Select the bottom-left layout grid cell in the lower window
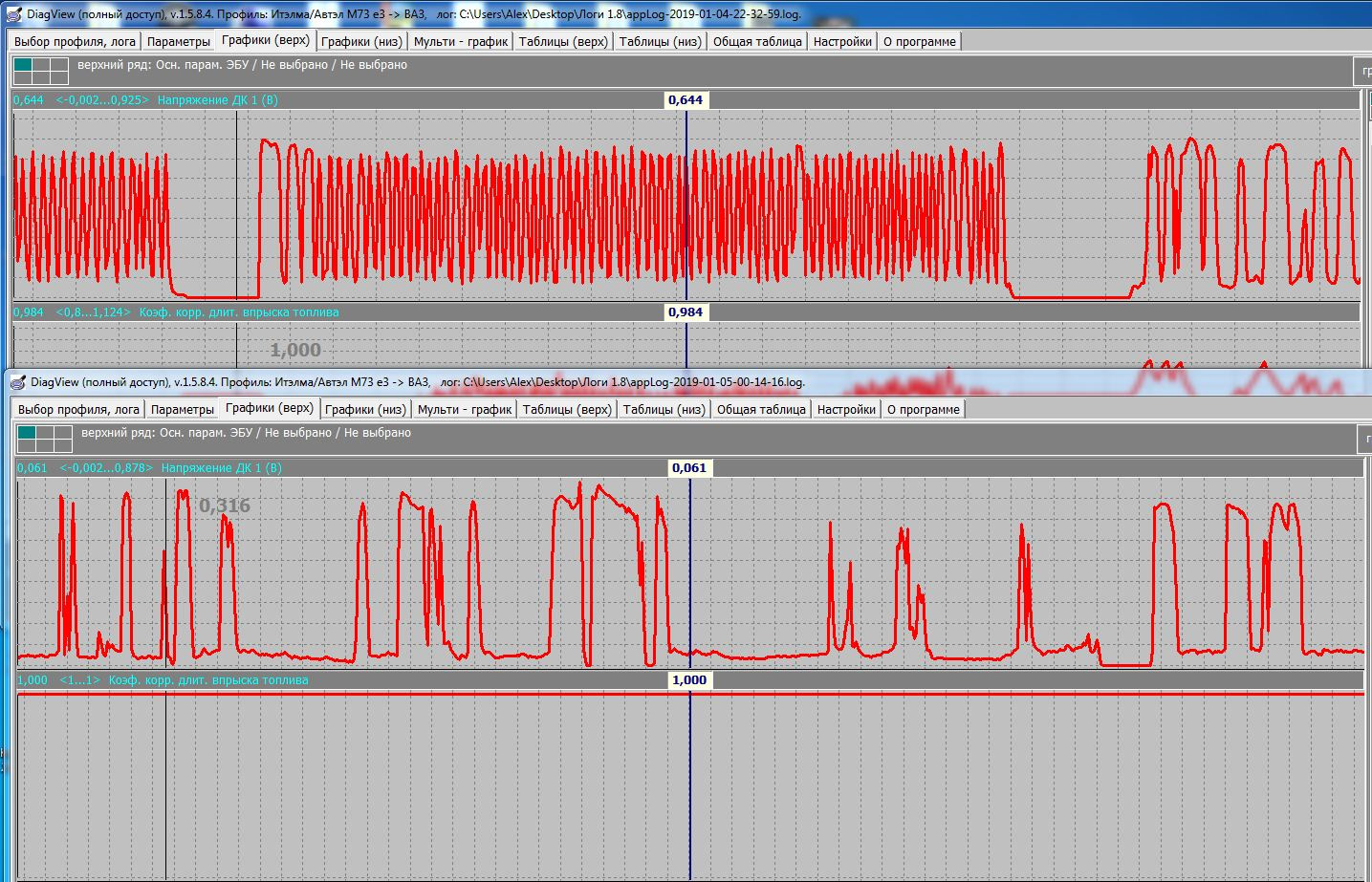The height and width of the screenshot is (882, 1372). tap(27, 445)
